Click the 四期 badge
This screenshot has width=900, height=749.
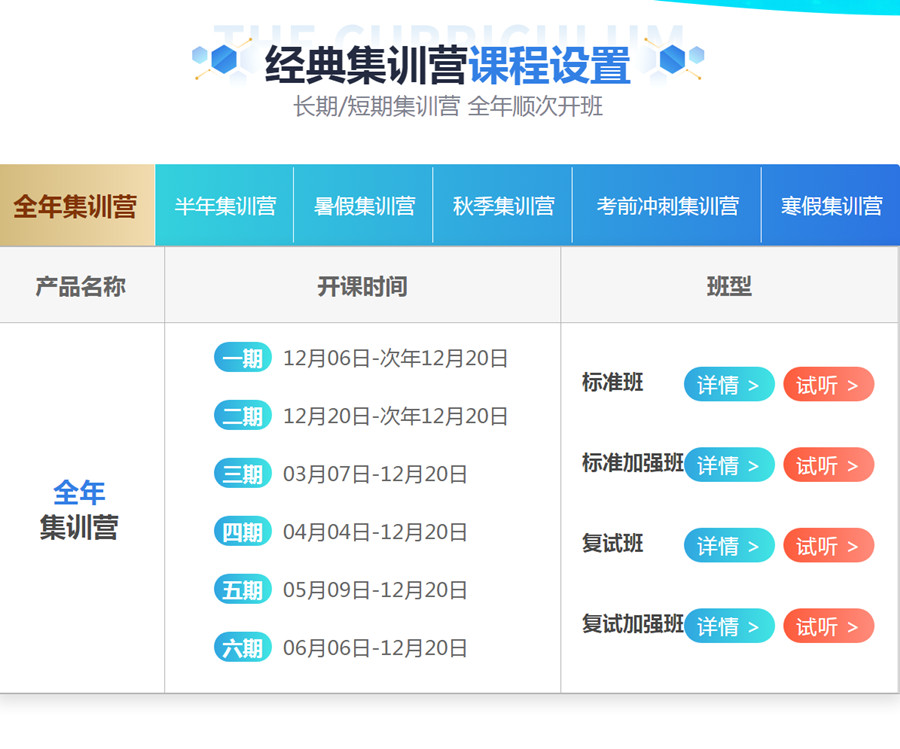243,532
